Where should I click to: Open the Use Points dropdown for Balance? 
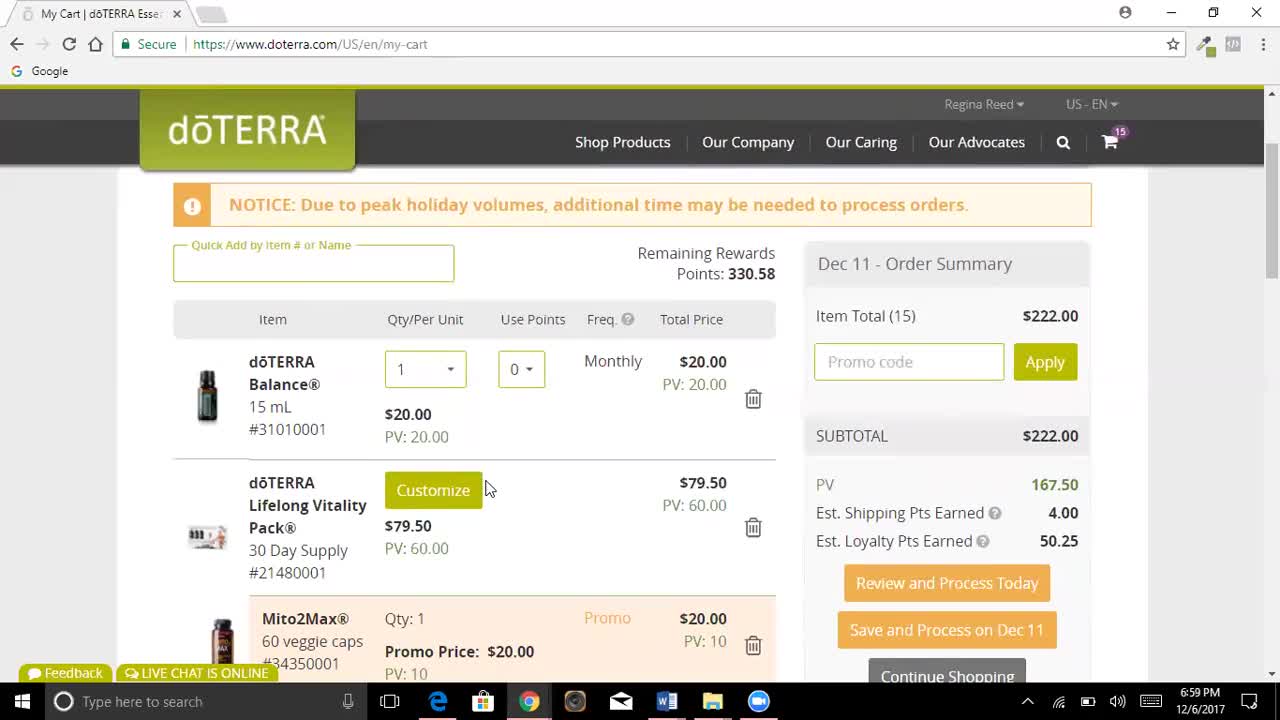[522, 369]
